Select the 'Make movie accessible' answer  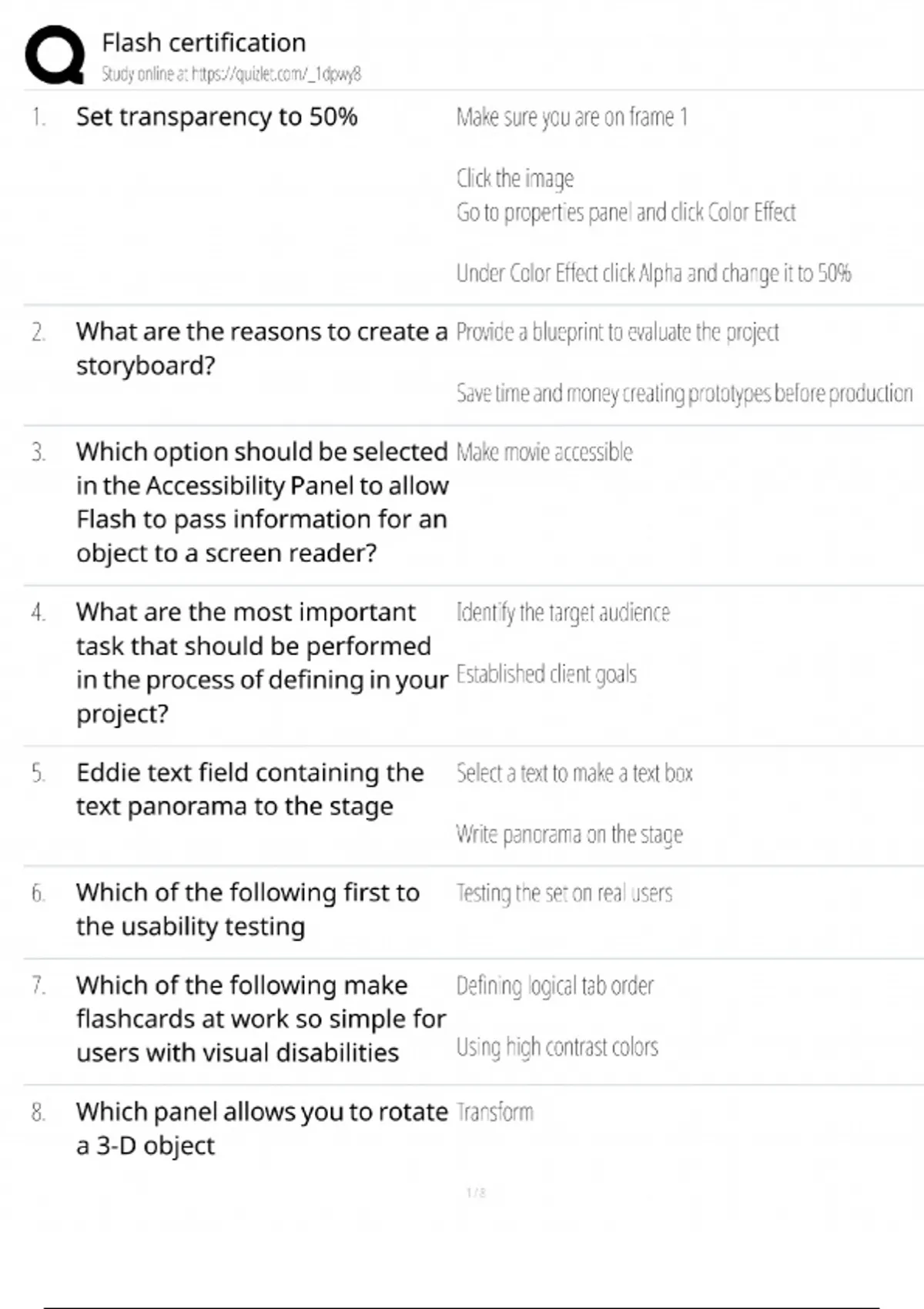pyautogui.click(x=544, y=452)
